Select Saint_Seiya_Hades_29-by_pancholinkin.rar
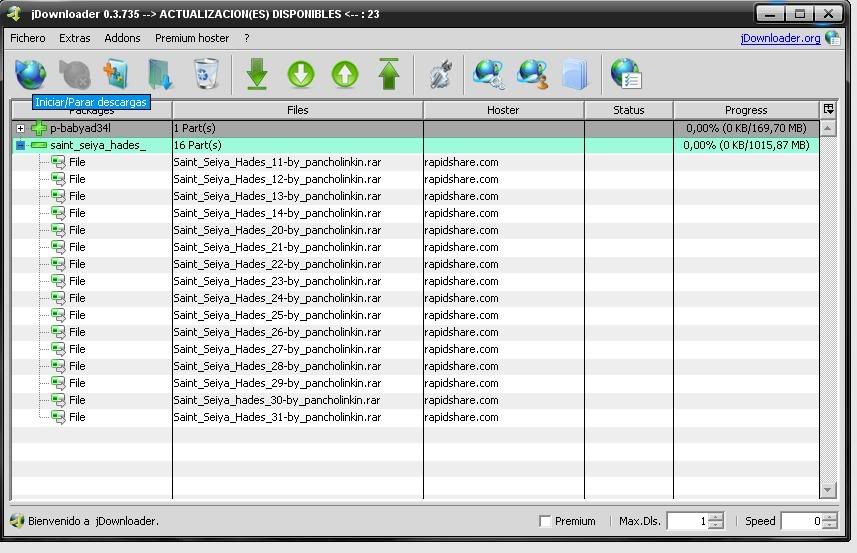857x553 pixels. (277, 383)
